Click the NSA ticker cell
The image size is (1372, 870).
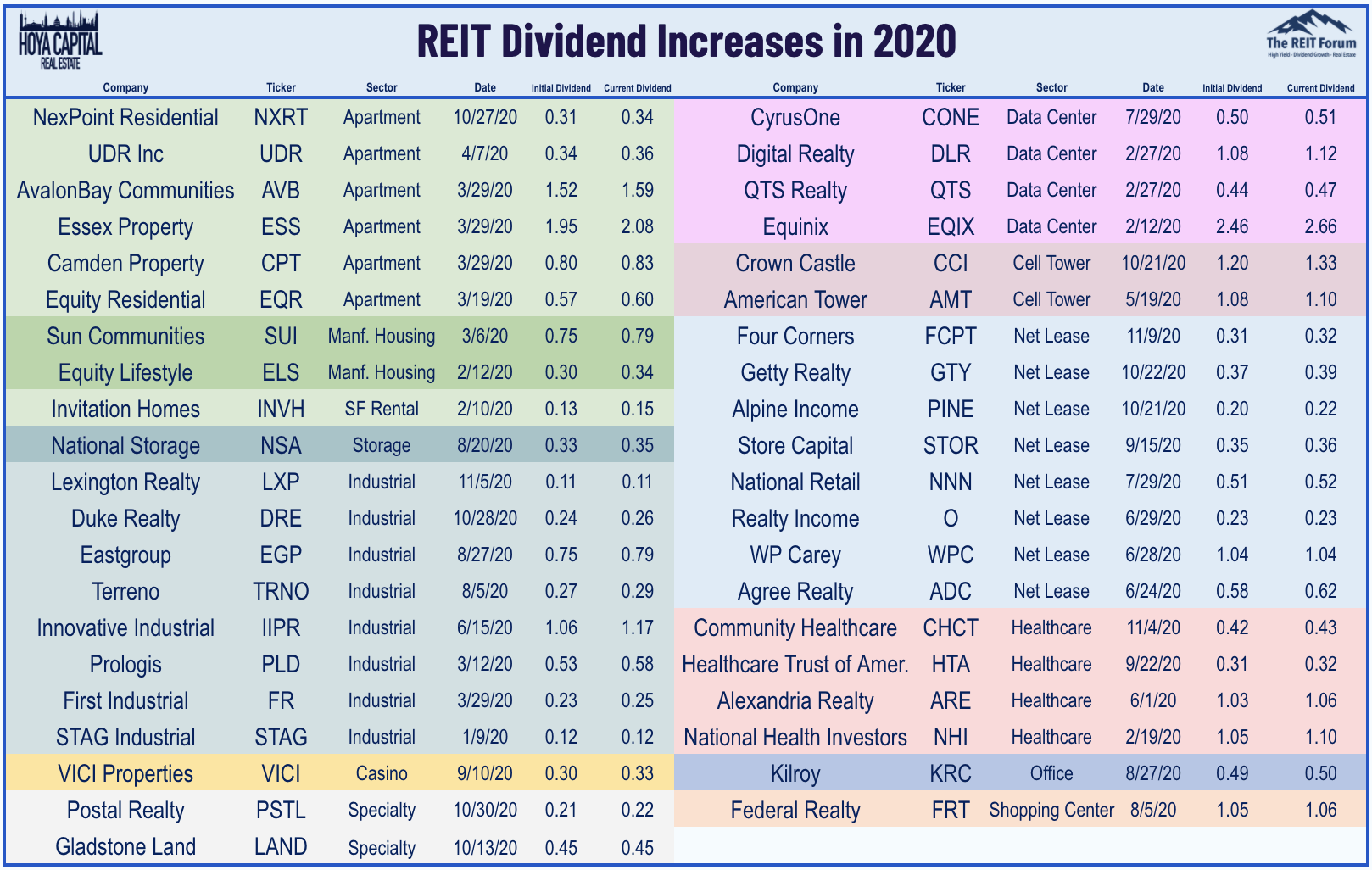281,446
